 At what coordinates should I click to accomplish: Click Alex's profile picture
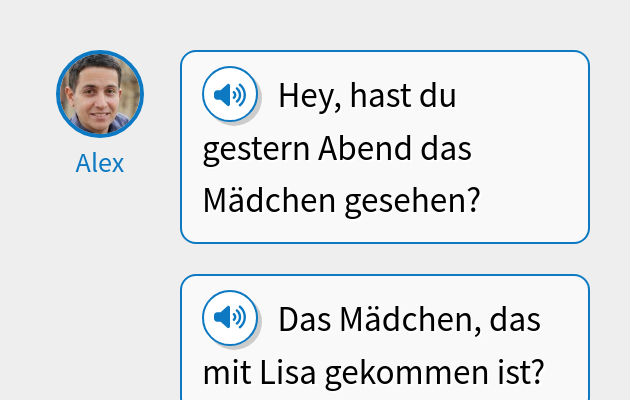[100, 94]
